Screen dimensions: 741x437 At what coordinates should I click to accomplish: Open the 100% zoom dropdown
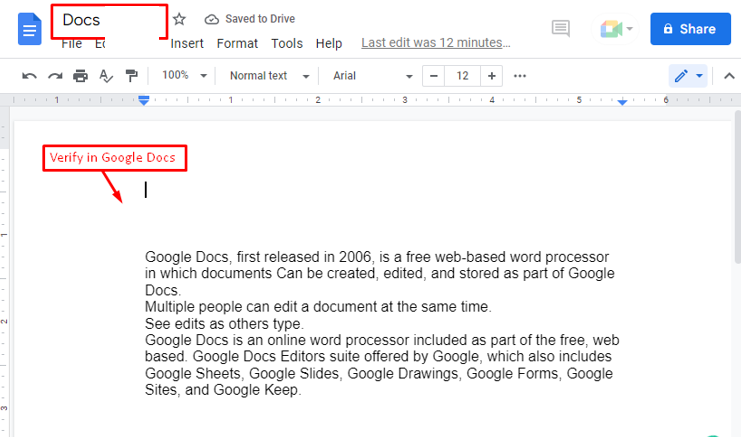click(184, 76)
